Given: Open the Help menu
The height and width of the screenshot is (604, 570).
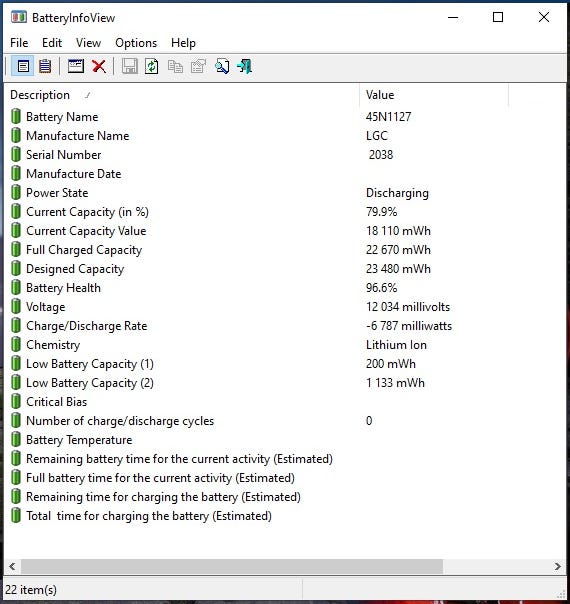Looking at the screenshot, I should (x=183, y=43).
